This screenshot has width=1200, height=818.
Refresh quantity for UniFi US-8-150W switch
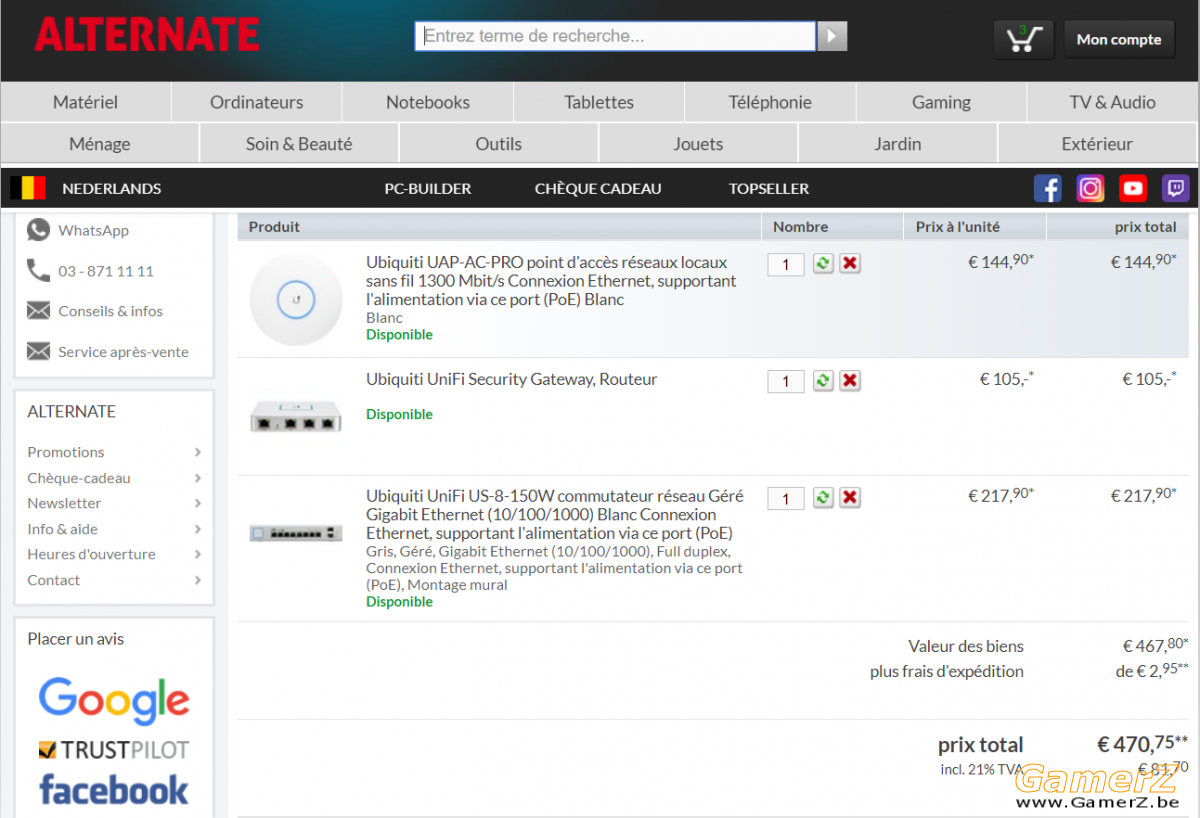point(823,497)
